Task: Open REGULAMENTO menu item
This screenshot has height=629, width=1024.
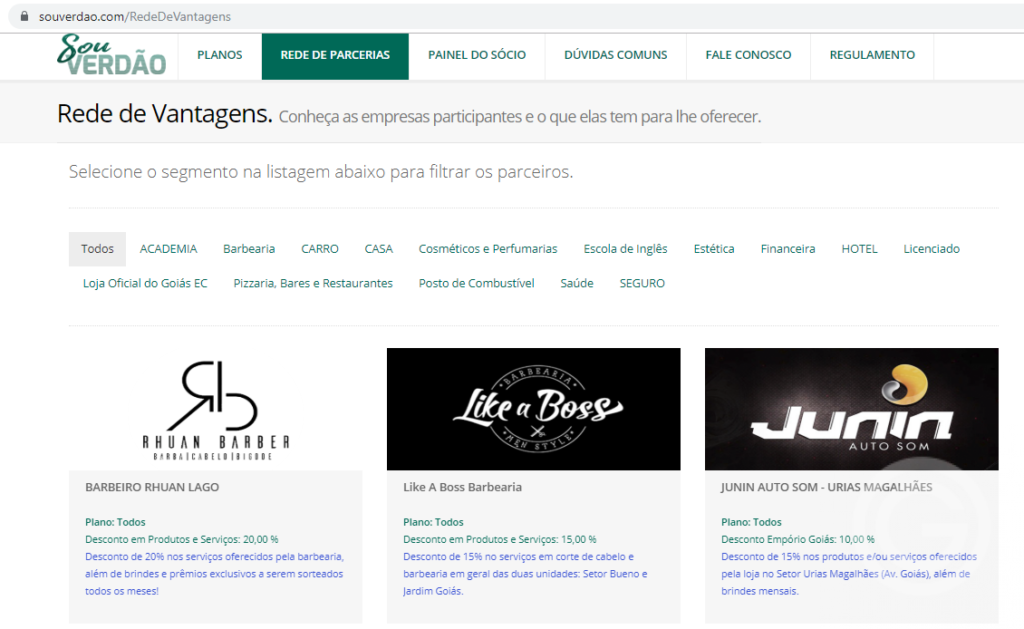Action: coord(872,56)
